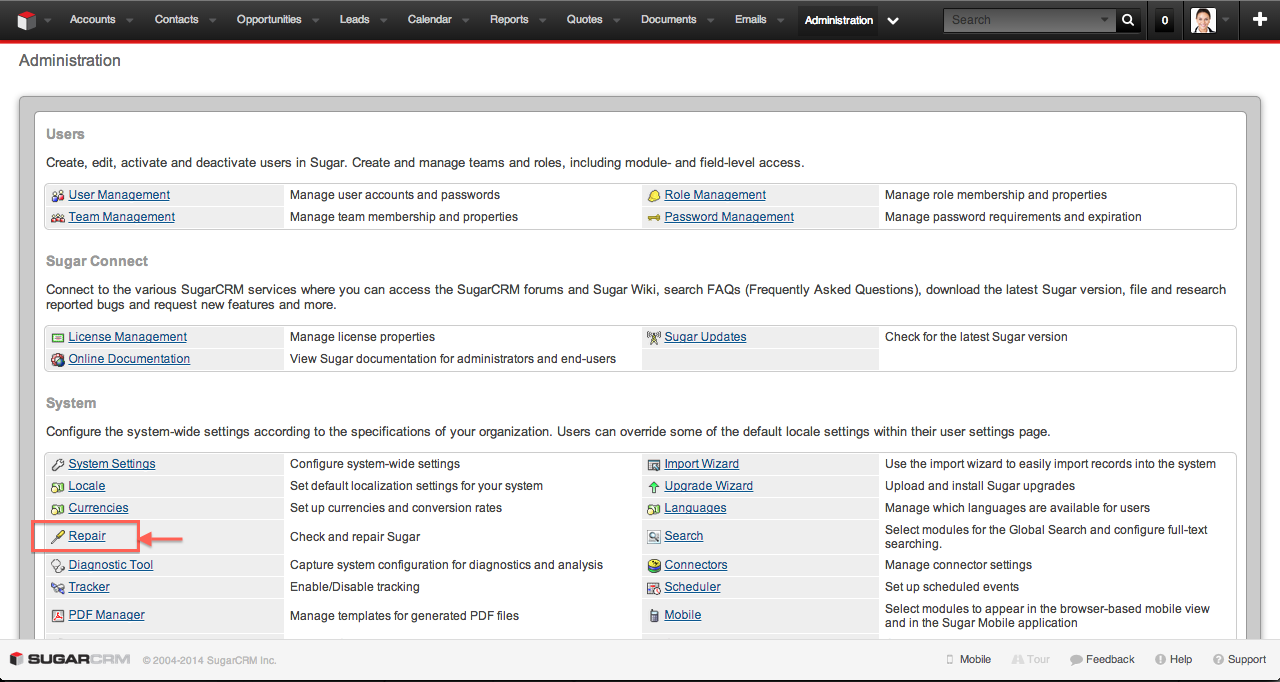Click the PDF Manager icon
1280x682 pixels.
[58, 615]
